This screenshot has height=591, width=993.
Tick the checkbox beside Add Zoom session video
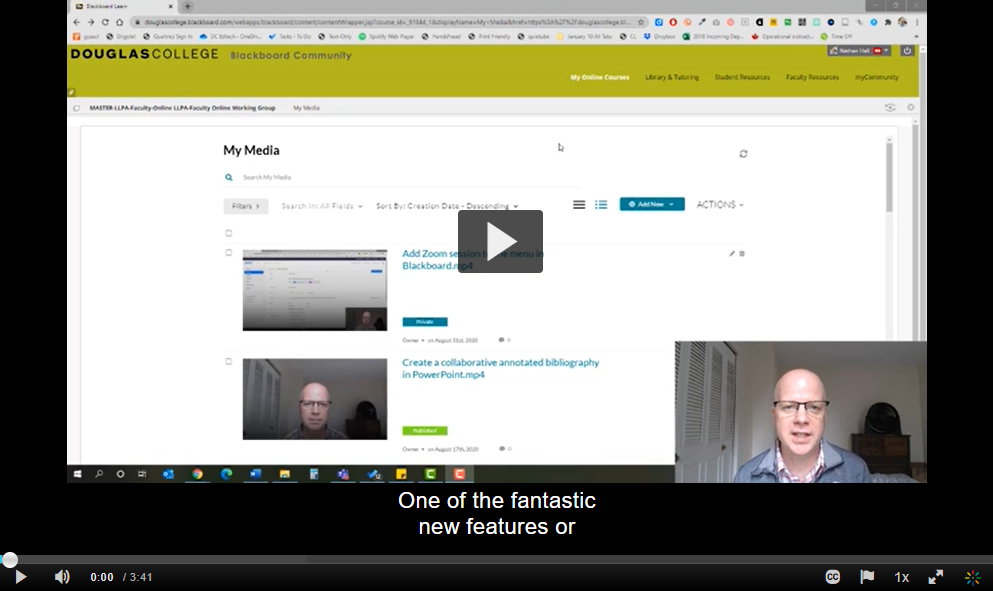[229, 253]
